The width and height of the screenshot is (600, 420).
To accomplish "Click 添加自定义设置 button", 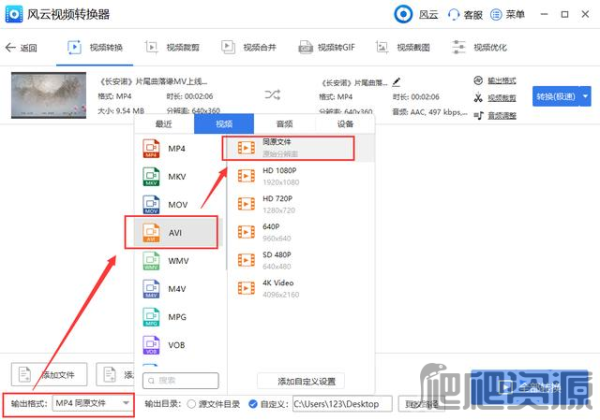I will click(x=301, y=381).
